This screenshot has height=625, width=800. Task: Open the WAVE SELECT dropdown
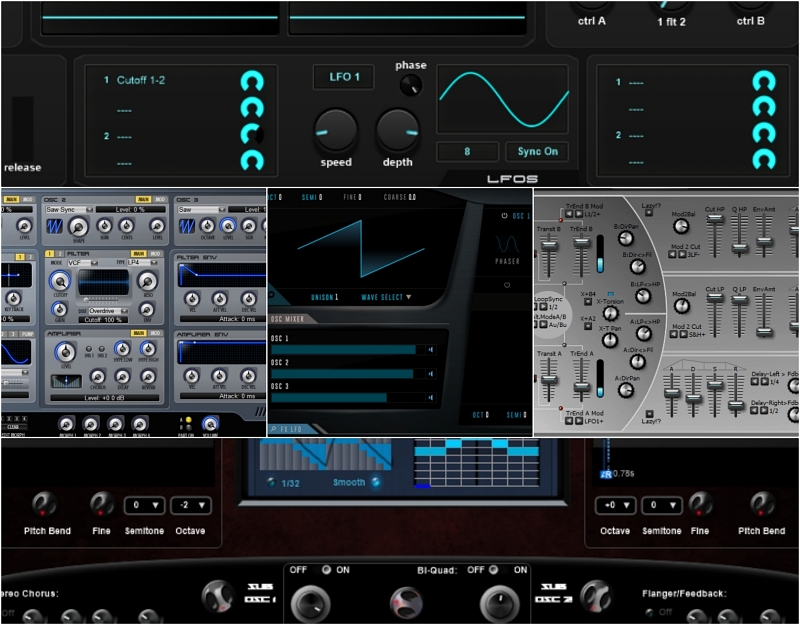point(384,297)
